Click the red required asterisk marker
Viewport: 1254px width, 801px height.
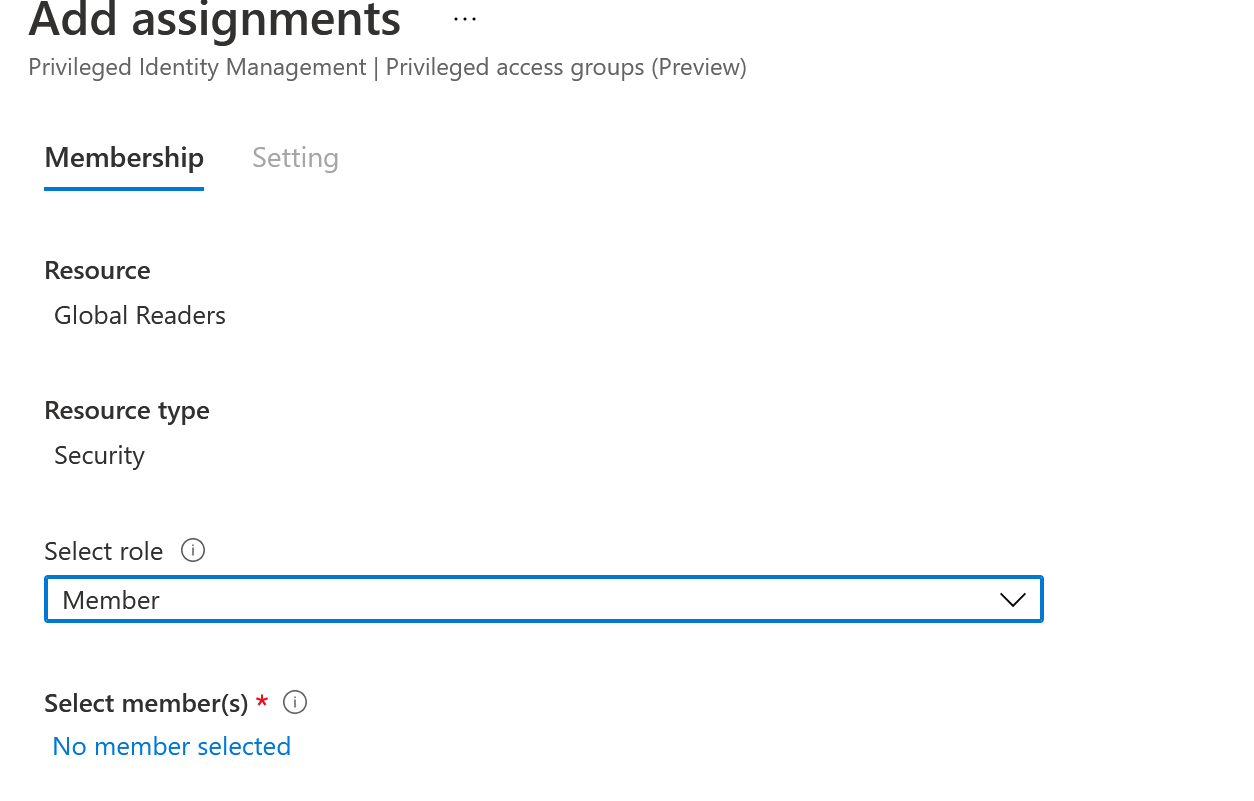[x=262, y=701]
